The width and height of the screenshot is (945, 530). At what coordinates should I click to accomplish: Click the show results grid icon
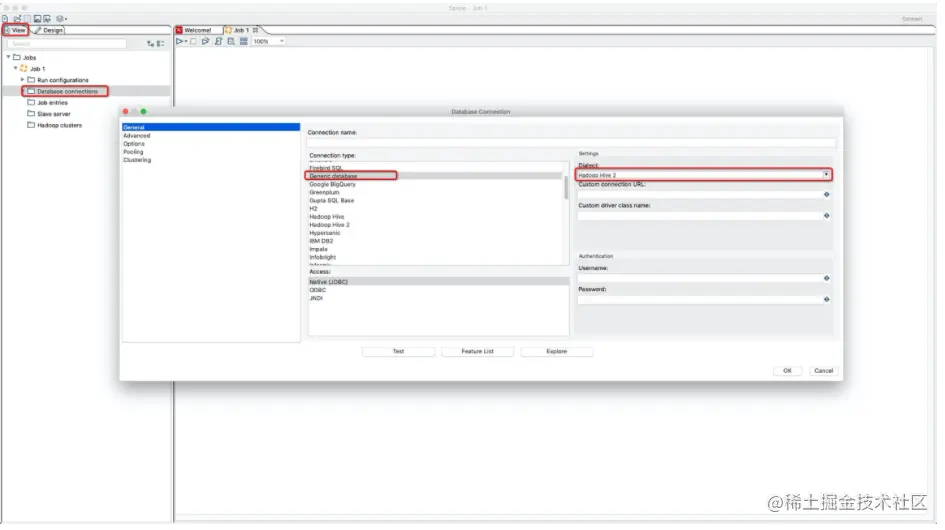coord(243,41)
